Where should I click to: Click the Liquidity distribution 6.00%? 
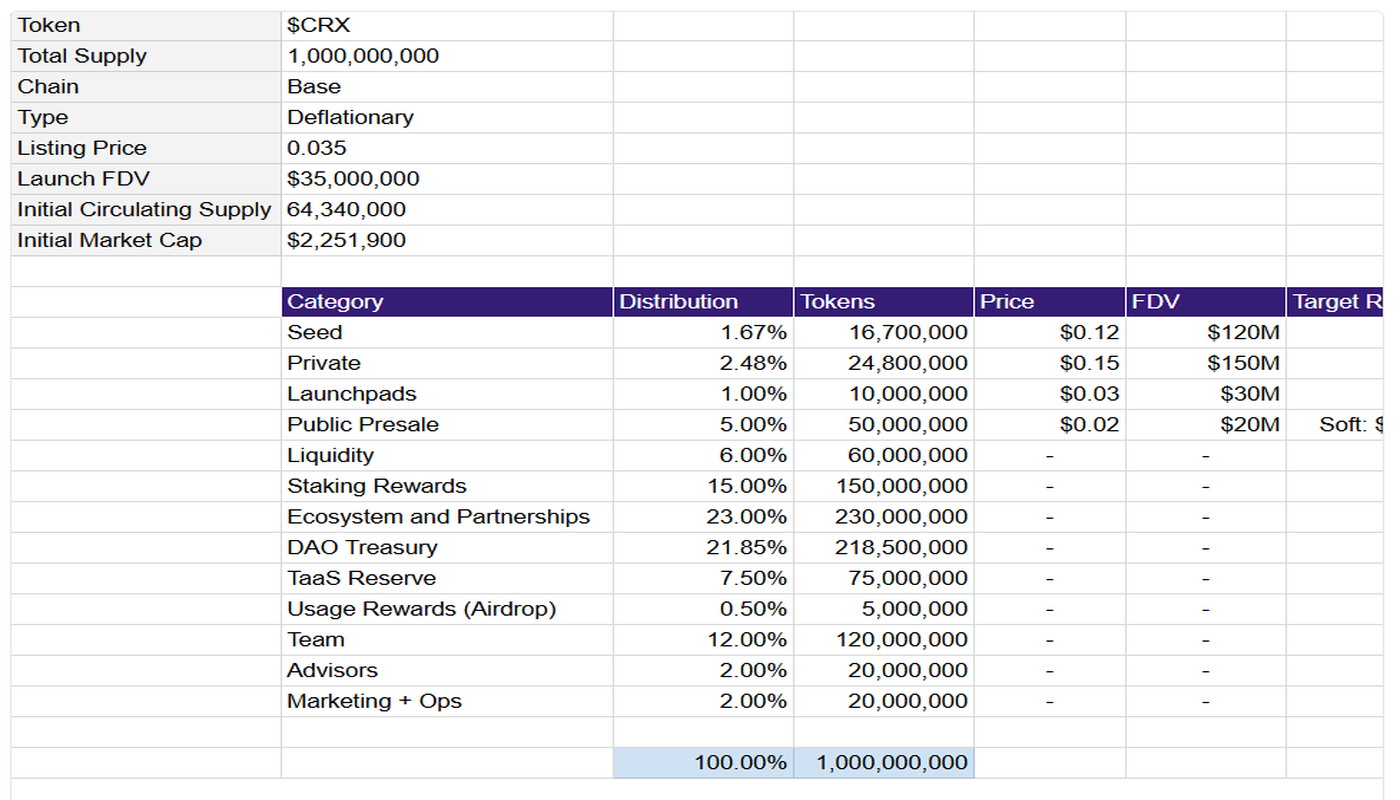704,456
